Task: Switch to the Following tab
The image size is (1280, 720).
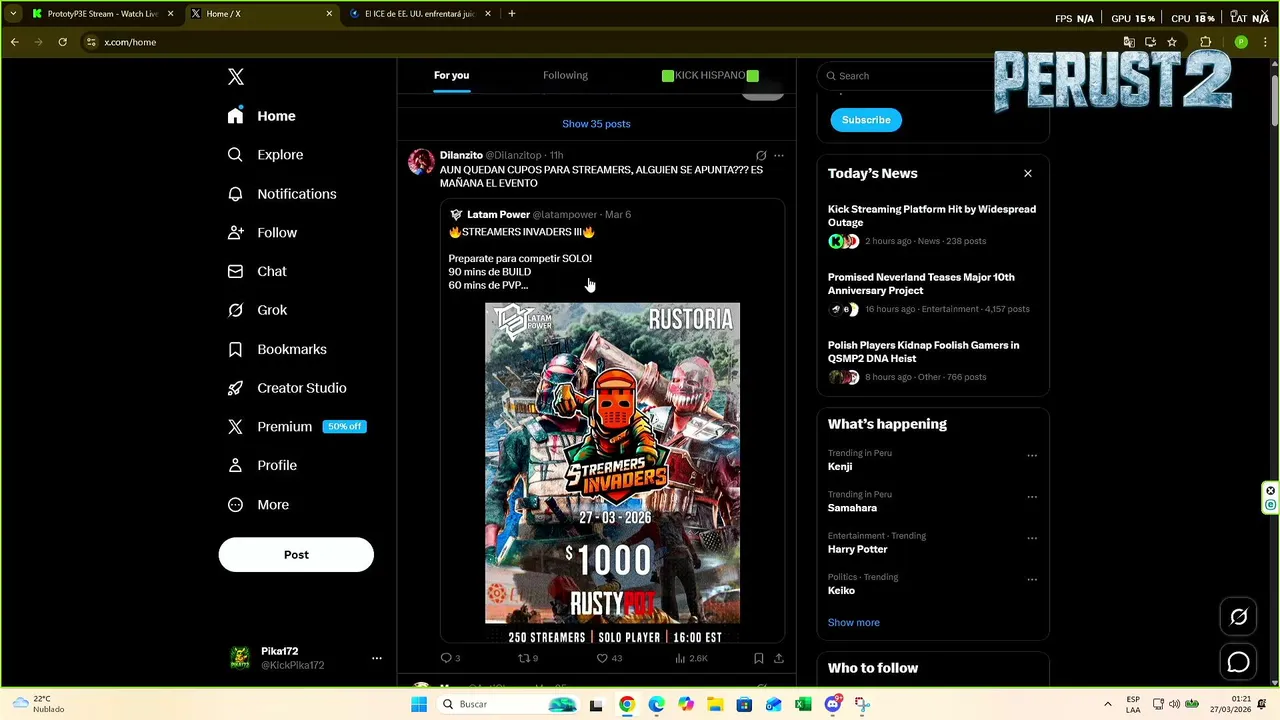Action: coord(565,75)
